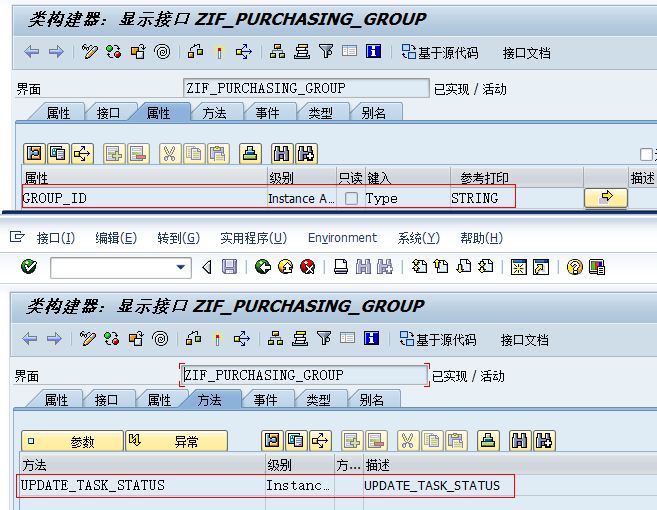Click Activate wand icon in methods-view window
This screenshot has height=510, width=657.
(217, 338)
